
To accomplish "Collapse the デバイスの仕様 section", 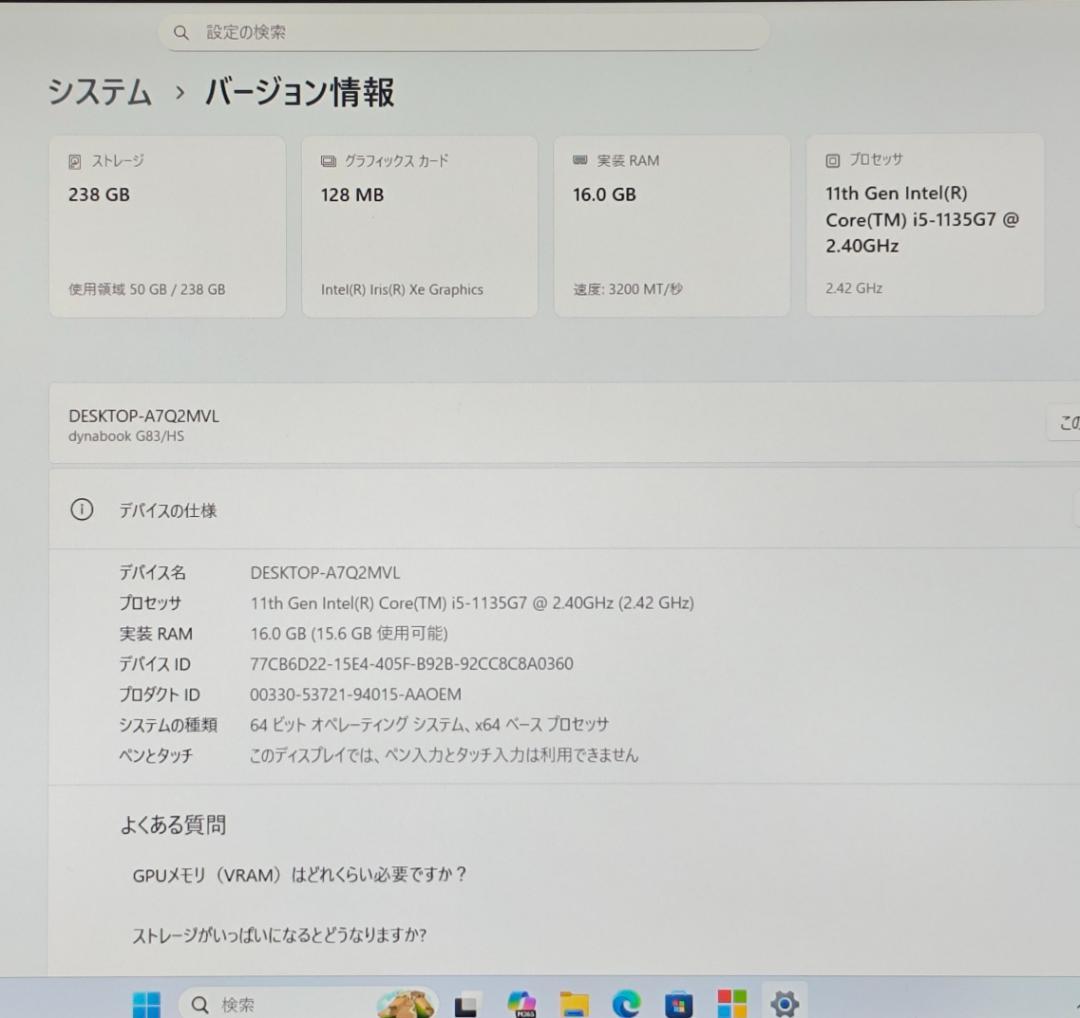I will [168, 510].
